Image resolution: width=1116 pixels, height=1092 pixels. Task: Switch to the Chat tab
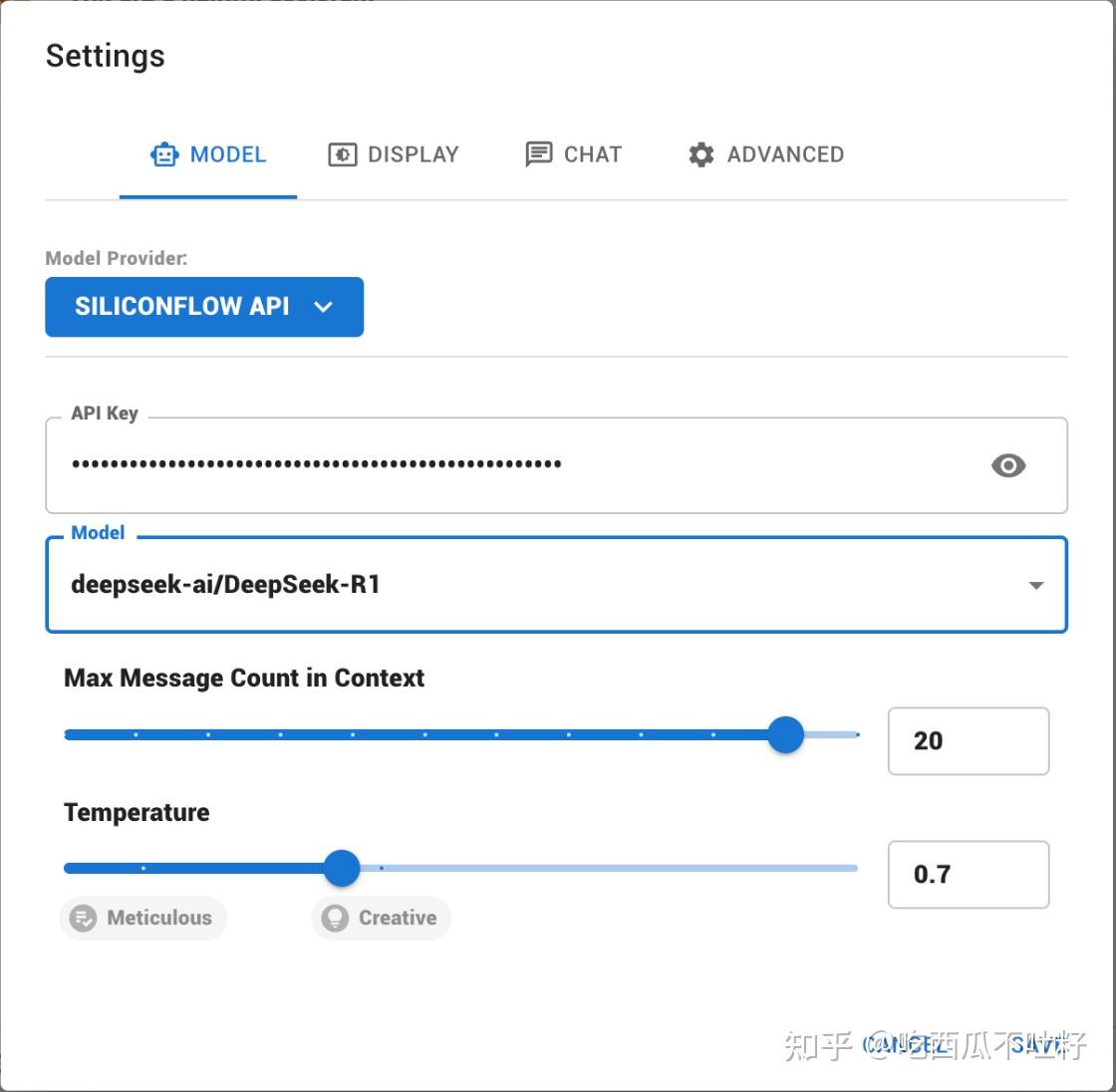pos(574,154)
